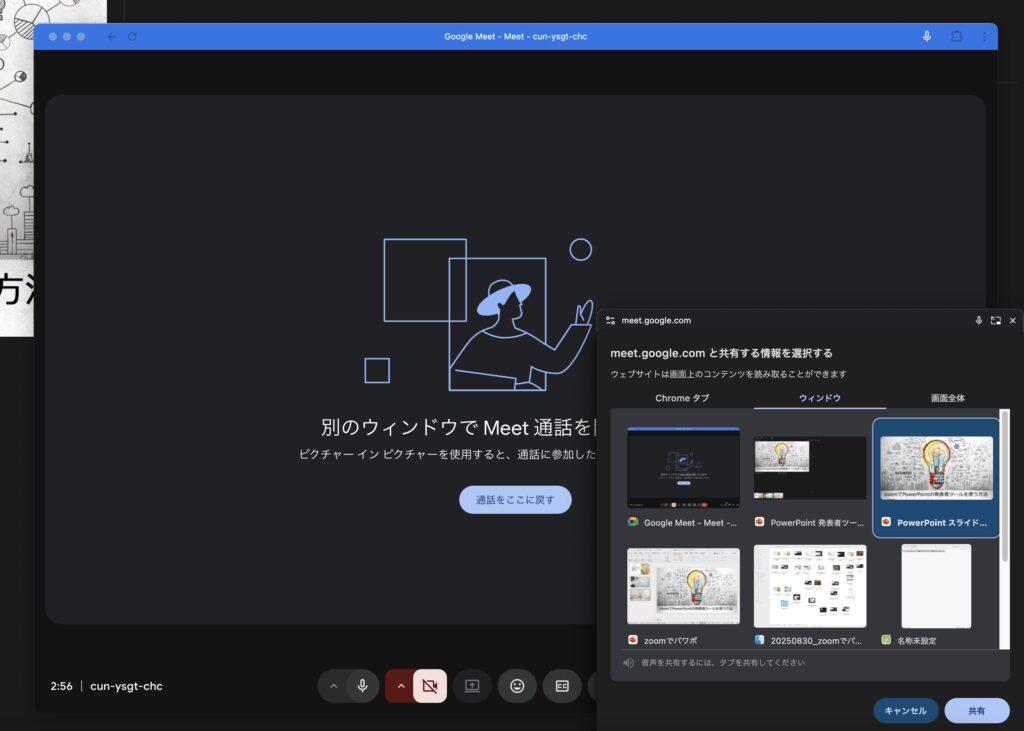1024x731 pixels.
Task: Open the present screen share button
Action: tap(472, 686)
